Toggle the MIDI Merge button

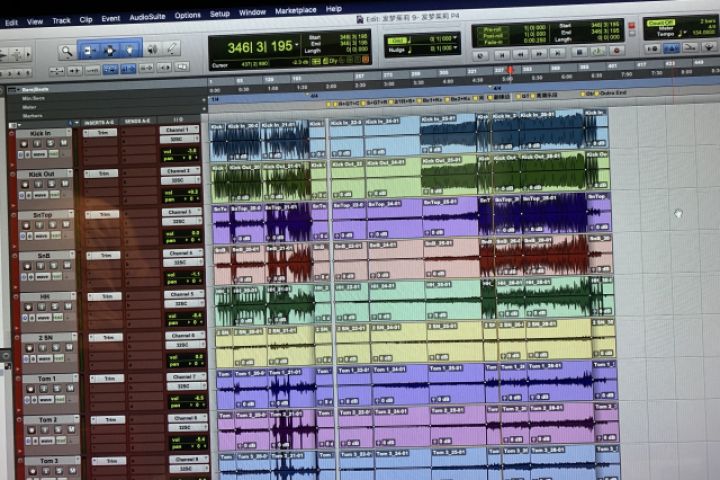point(690,47)
